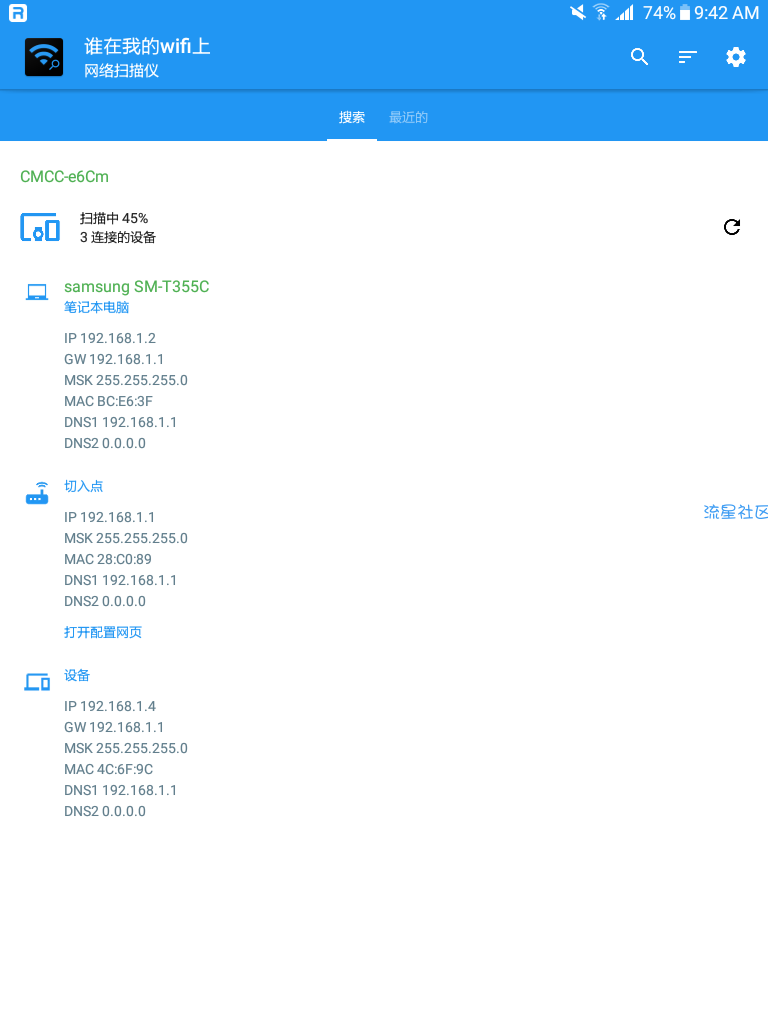Switch to the 搜索 tab
This screenshot has width=768, height=1024.
coord(352,117)
